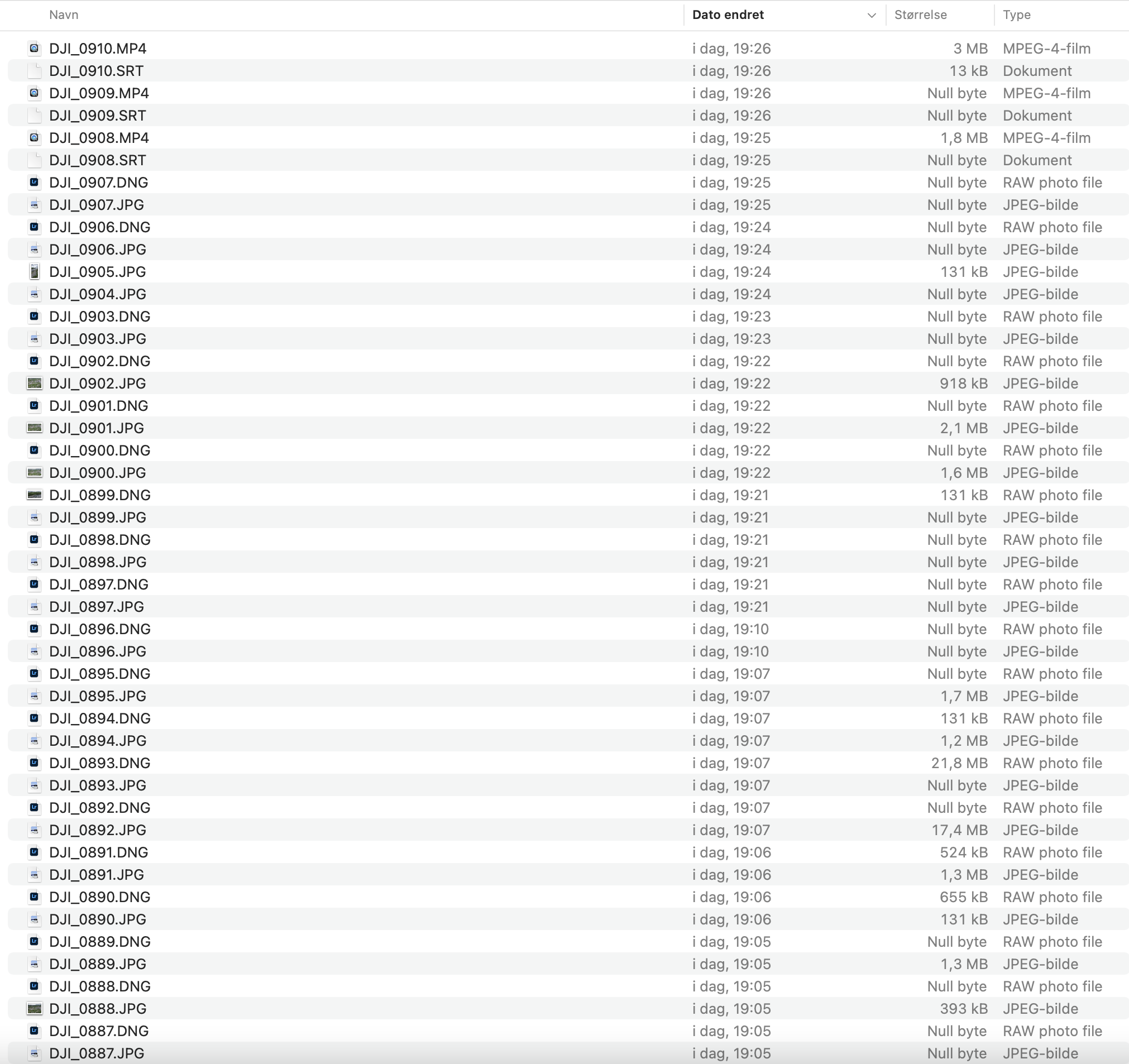The width and height of the screenshot is (1129, 1064).
Task: Click the JPEG icon of DJI_0907.JPG
Action: 35,205
